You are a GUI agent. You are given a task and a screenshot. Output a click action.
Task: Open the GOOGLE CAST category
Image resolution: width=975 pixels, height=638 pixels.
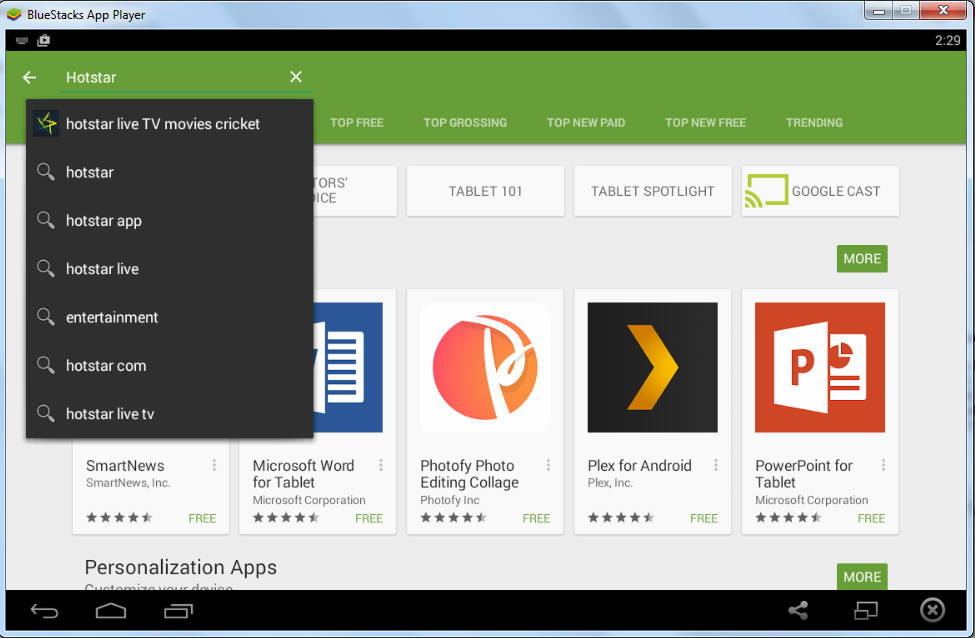pyautogui.click(x=820, y=191)
